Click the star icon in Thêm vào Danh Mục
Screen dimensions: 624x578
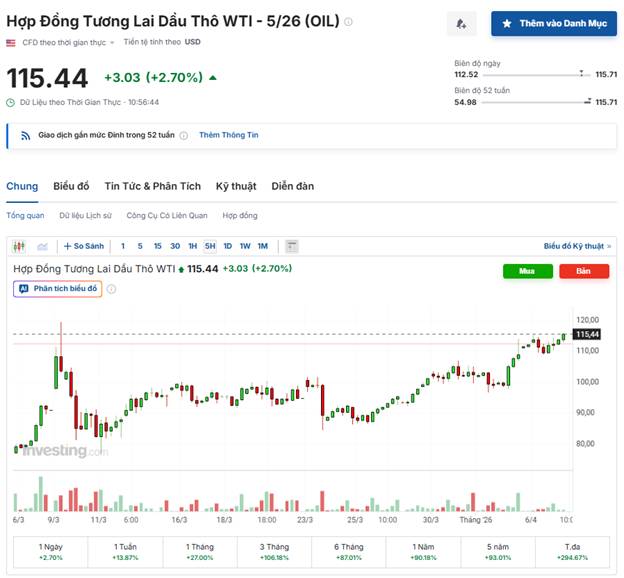click(507, 23)
